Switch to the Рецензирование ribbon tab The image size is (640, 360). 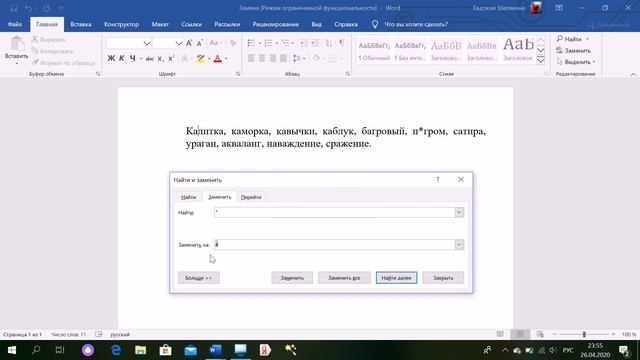[276, 24]
